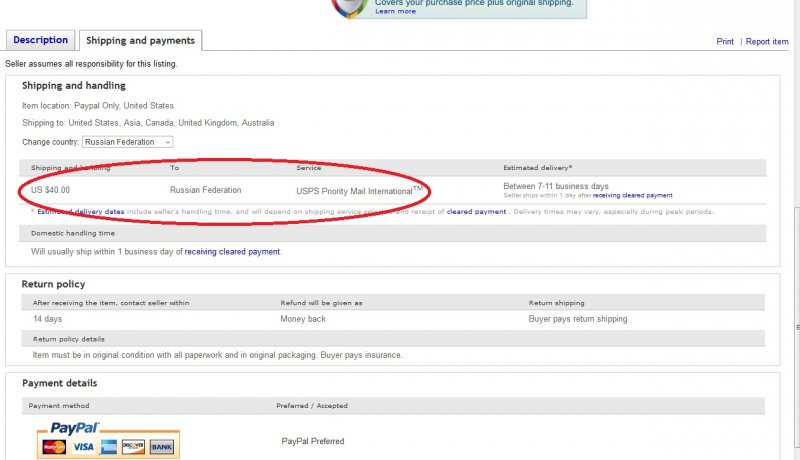Click the Discover card icon

click(133, 447)
